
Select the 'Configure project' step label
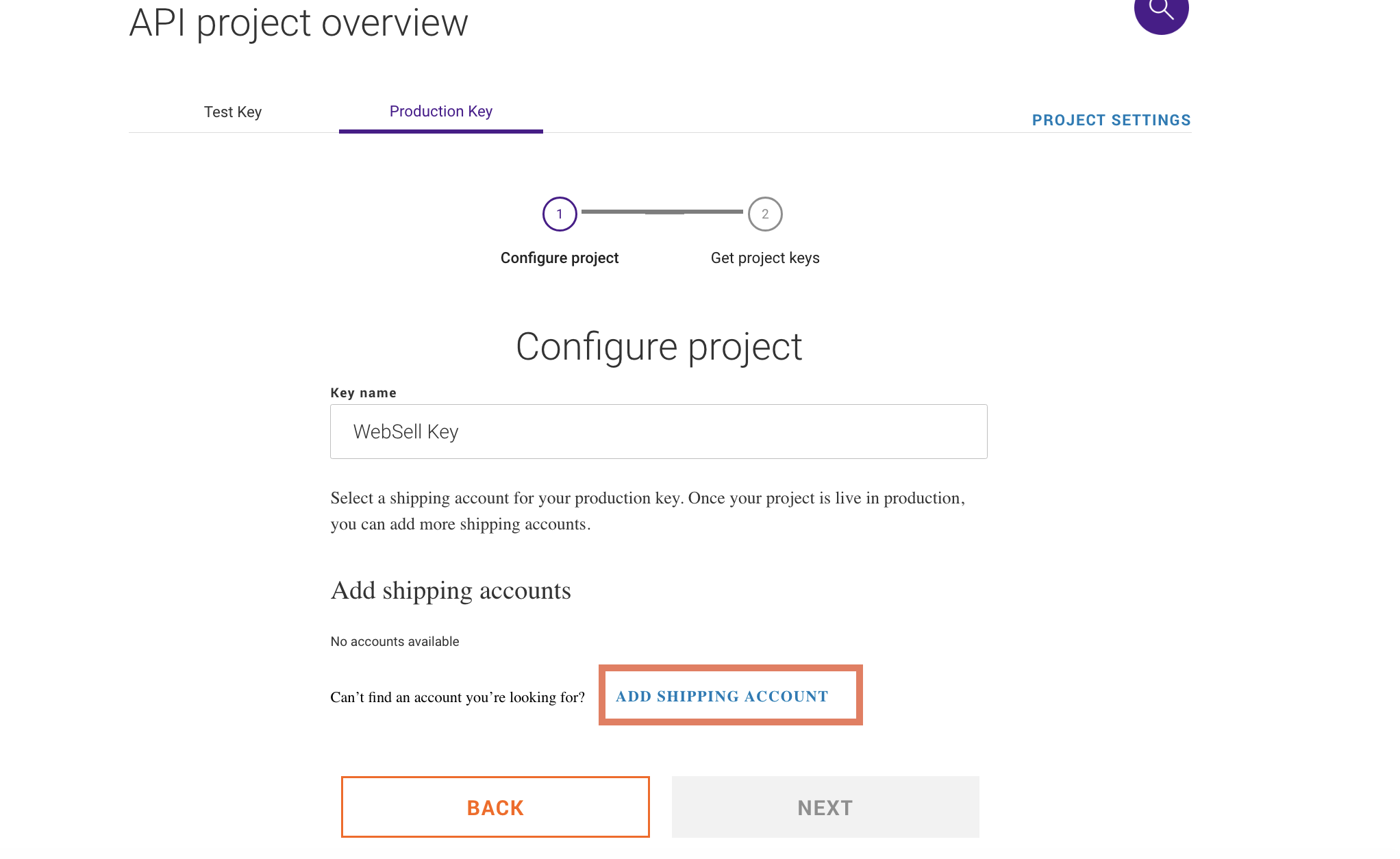(x=560, y=258)
